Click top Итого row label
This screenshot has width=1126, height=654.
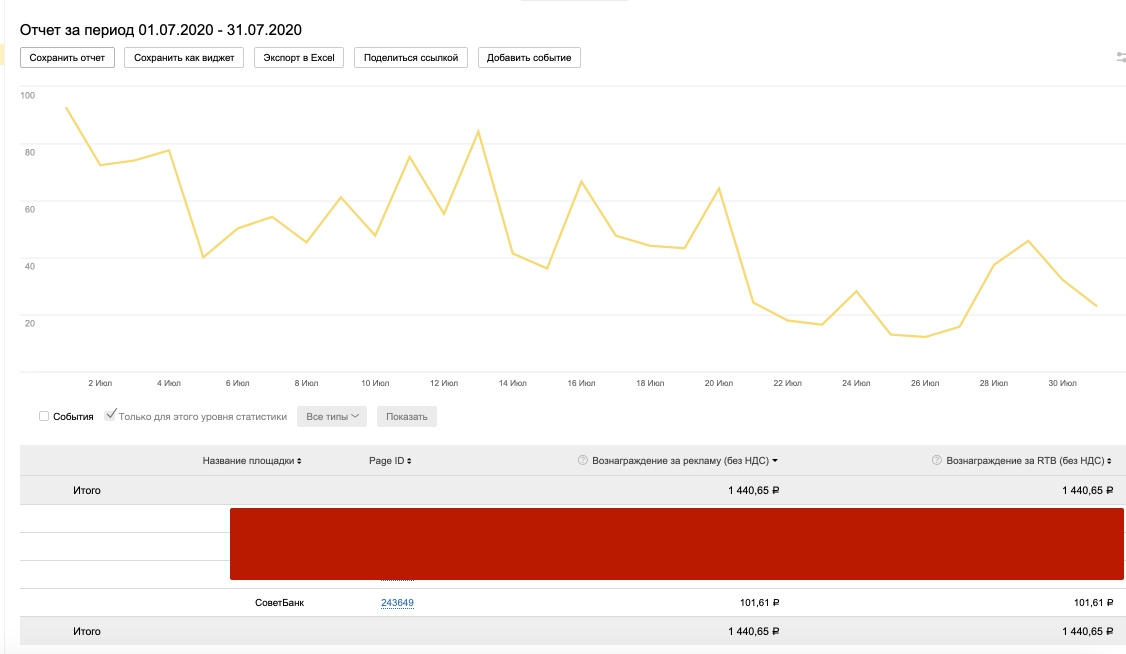click(87, 490)
